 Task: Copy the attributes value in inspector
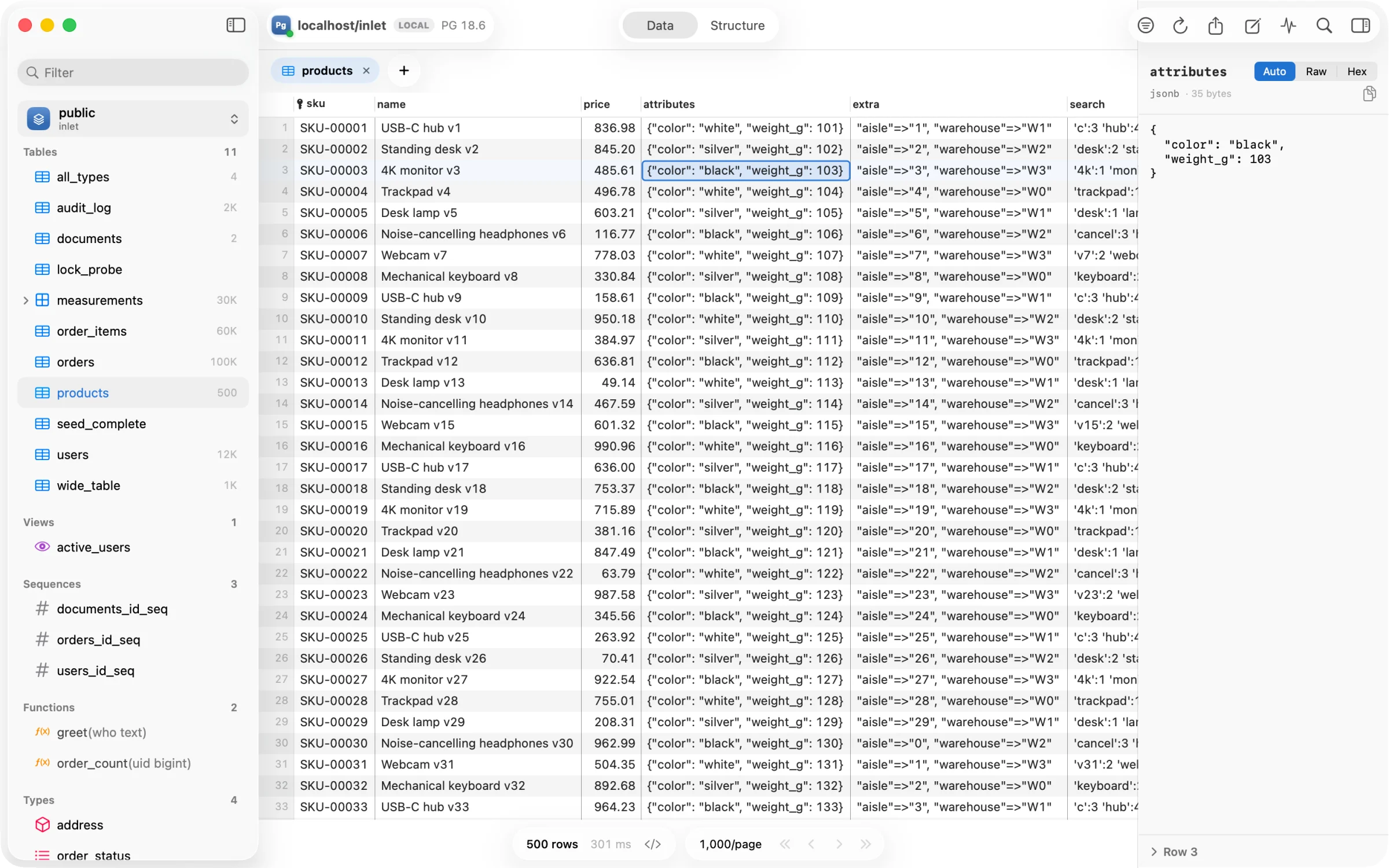click(1369, 94)
